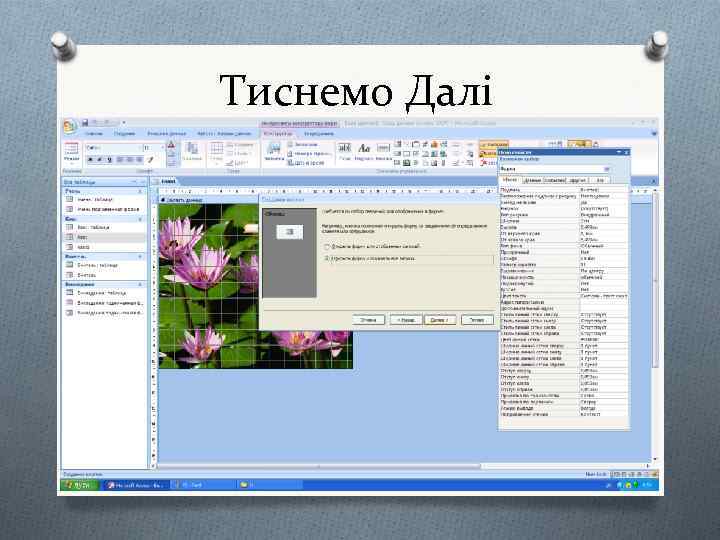This screenshot has width=720, height=540.
Task: Click the Microsoft Access taskbar button
Action: pos(135,485)
